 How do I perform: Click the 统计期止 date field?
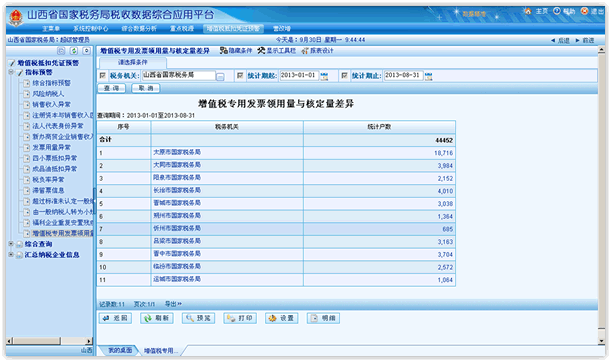pyautogui.click(x=403, y=76)
